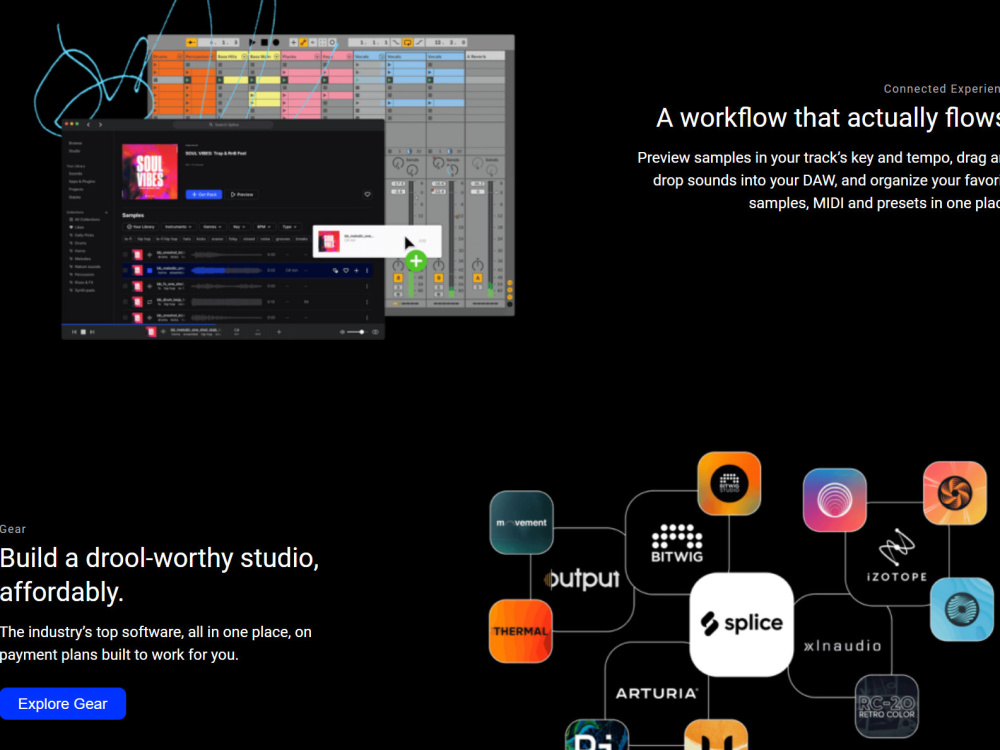Click the orange-red swirl plugin tile
Viewport: 1000px width, 750px height.
pyautogui.click(x=955, y=493)
